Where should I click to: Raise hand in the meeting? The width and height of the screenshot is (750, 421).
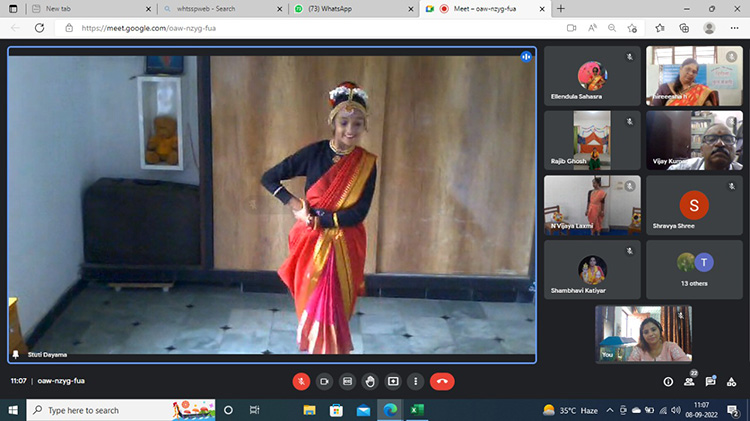(370, 381)
